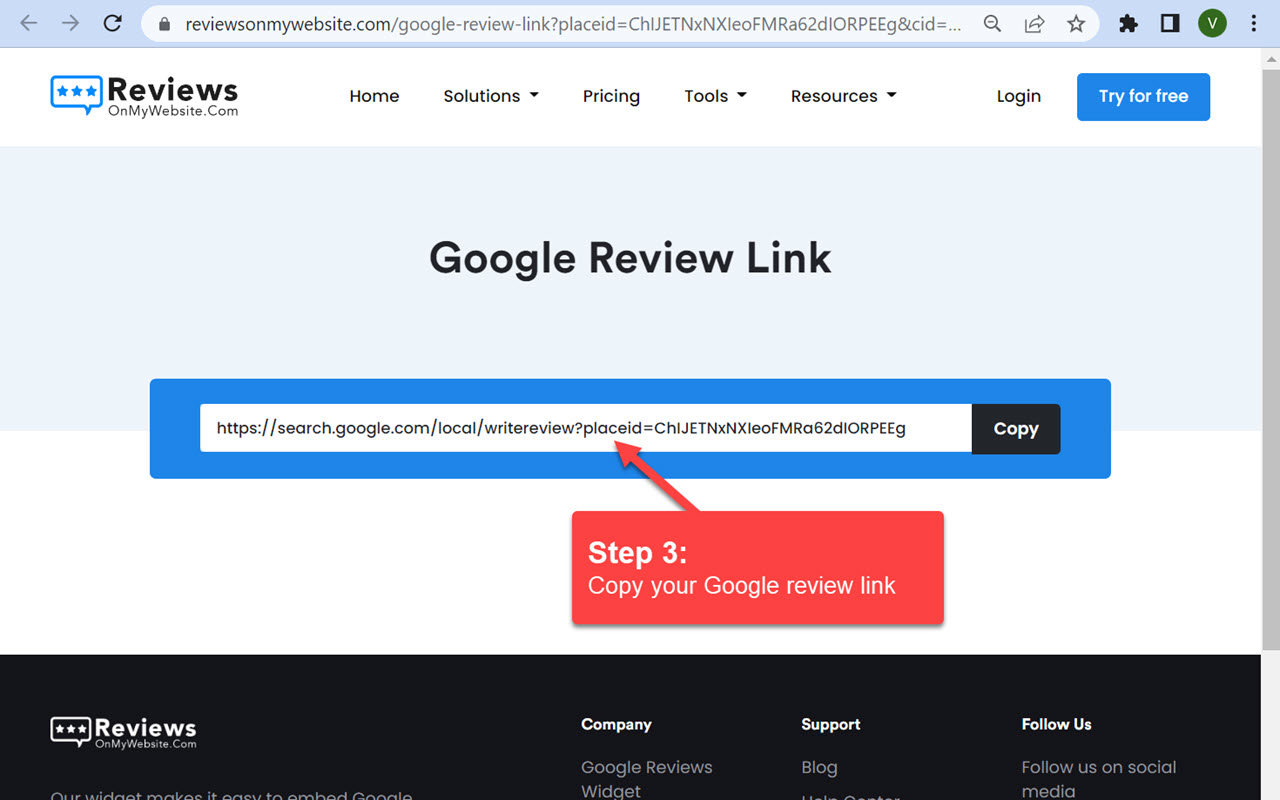This screenshot has height=800, width=1280.
Task: Expand the Resources dropdown
Action: click(843, 96)
